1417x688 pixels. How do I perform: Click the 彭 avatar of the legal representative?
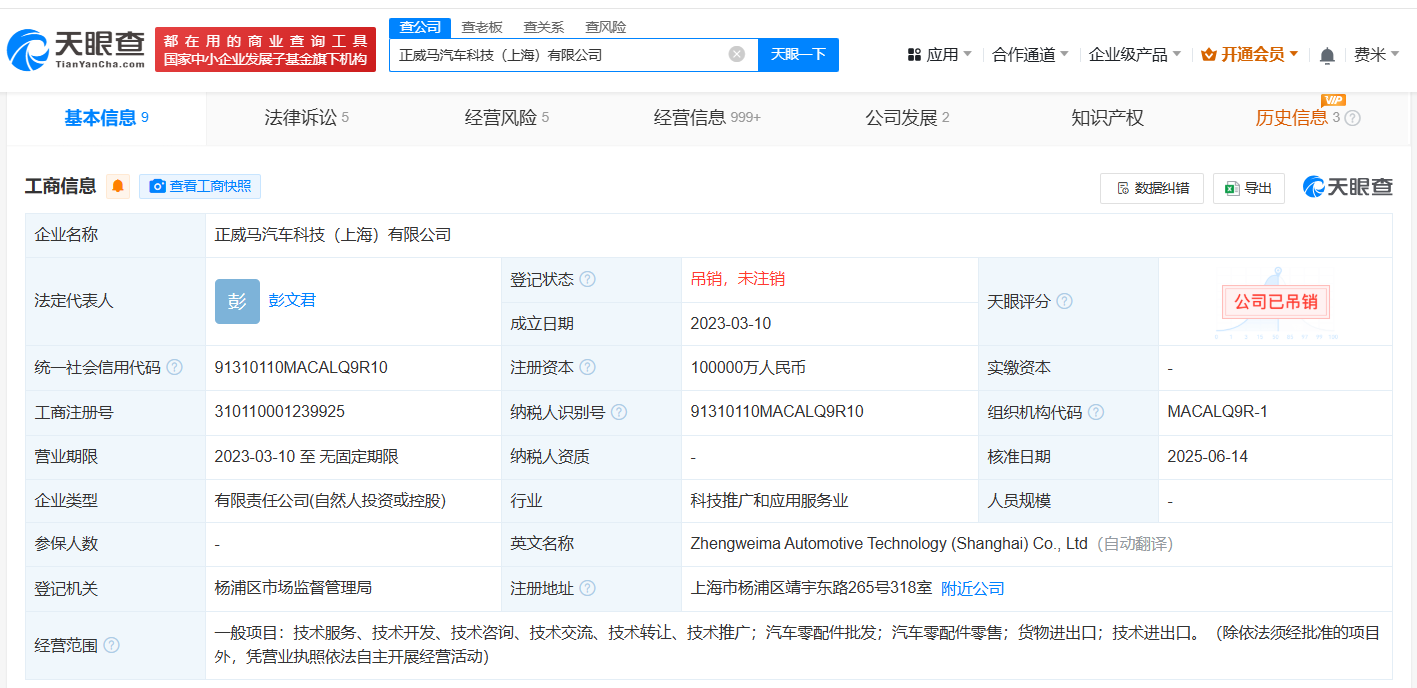click(x=237, y=301)
